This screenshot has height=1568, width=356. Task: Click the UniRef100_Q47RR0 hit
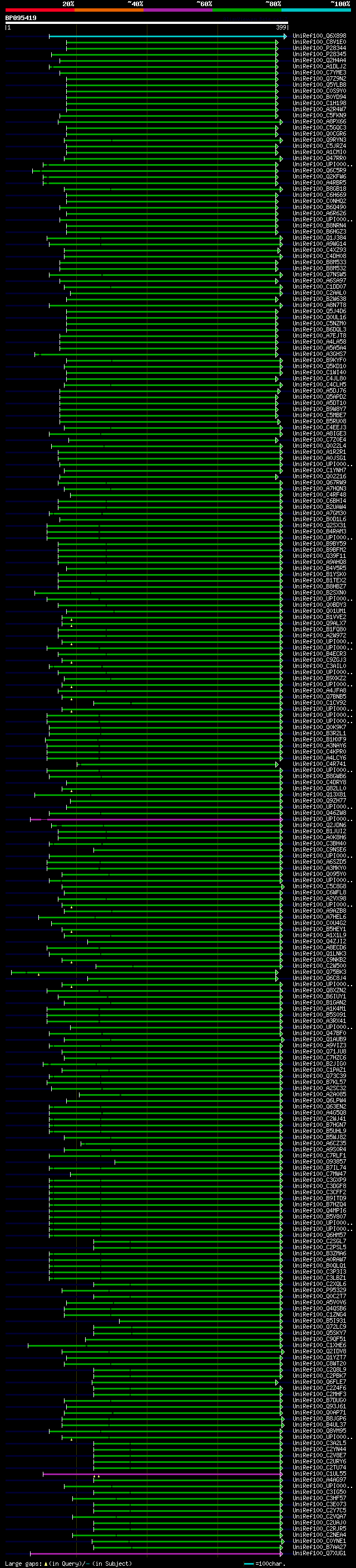pyautogui.click(x=319, y=159)
